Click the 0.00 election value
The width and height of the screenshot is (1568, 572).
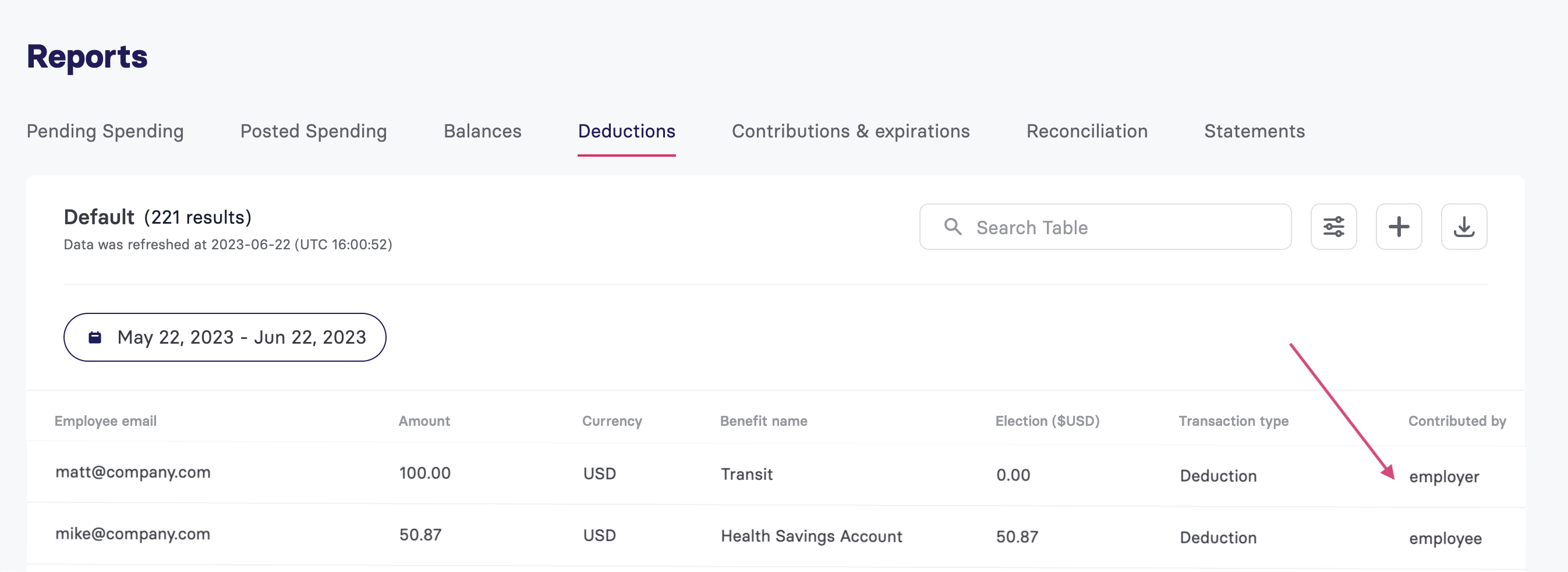(1013, 475)
